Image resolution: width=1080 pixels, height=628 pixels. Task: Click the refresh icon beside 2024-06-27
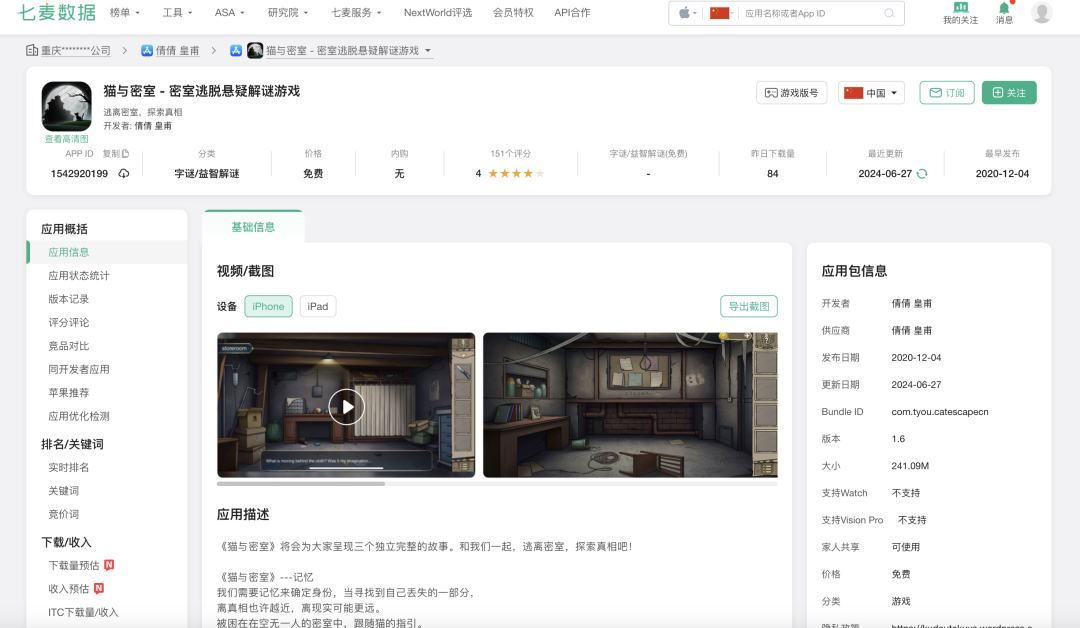click(x=922, y=174)
